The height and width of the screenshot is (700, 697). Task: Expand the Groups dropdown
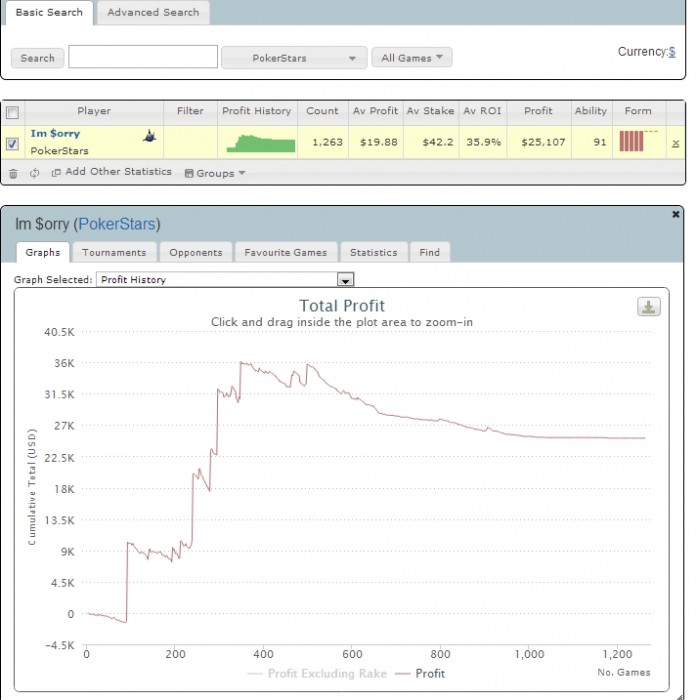[215, 173]
